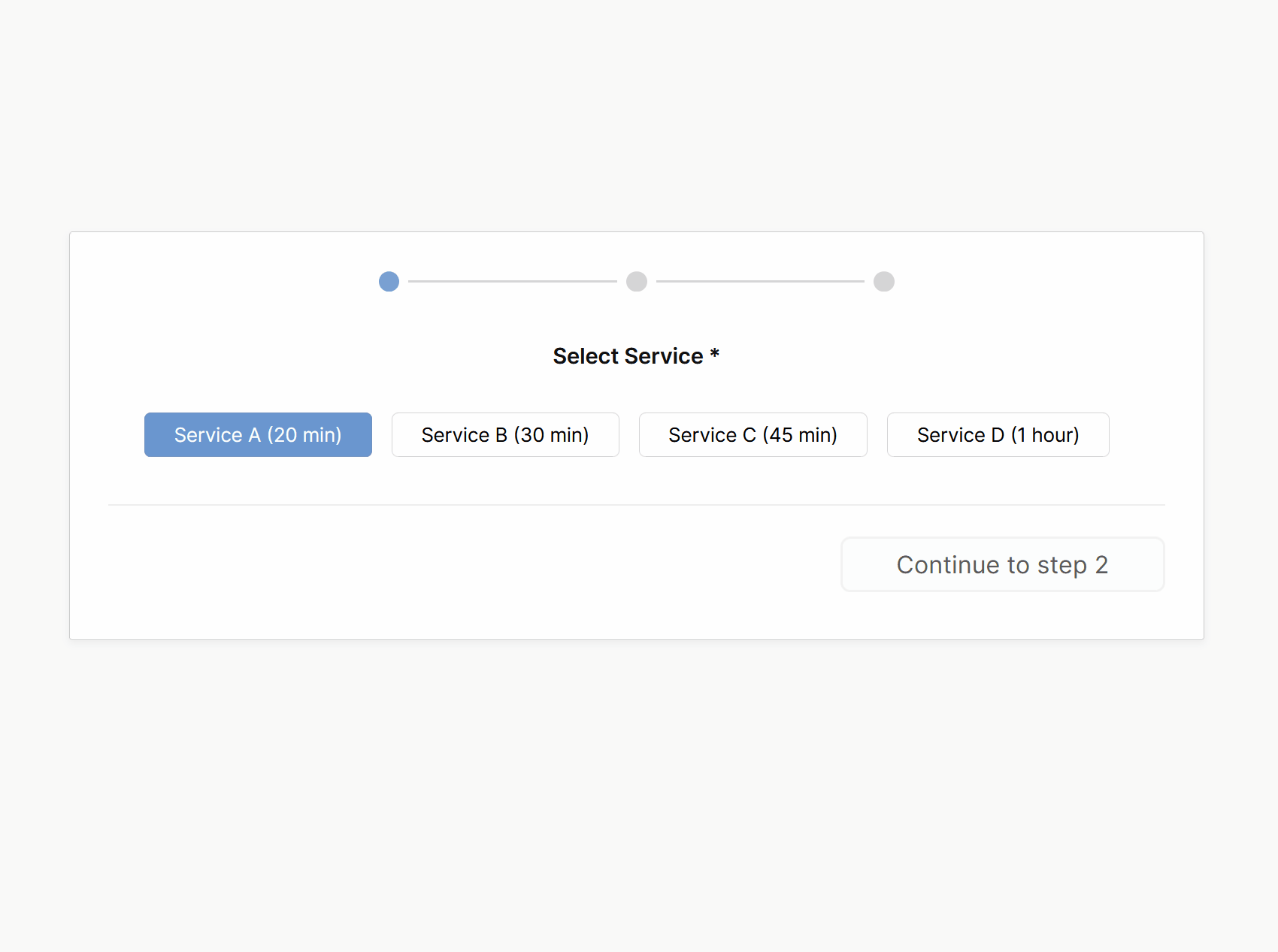
Task: Click the connector line between steps two and three
Action: [x=760, y=282]
